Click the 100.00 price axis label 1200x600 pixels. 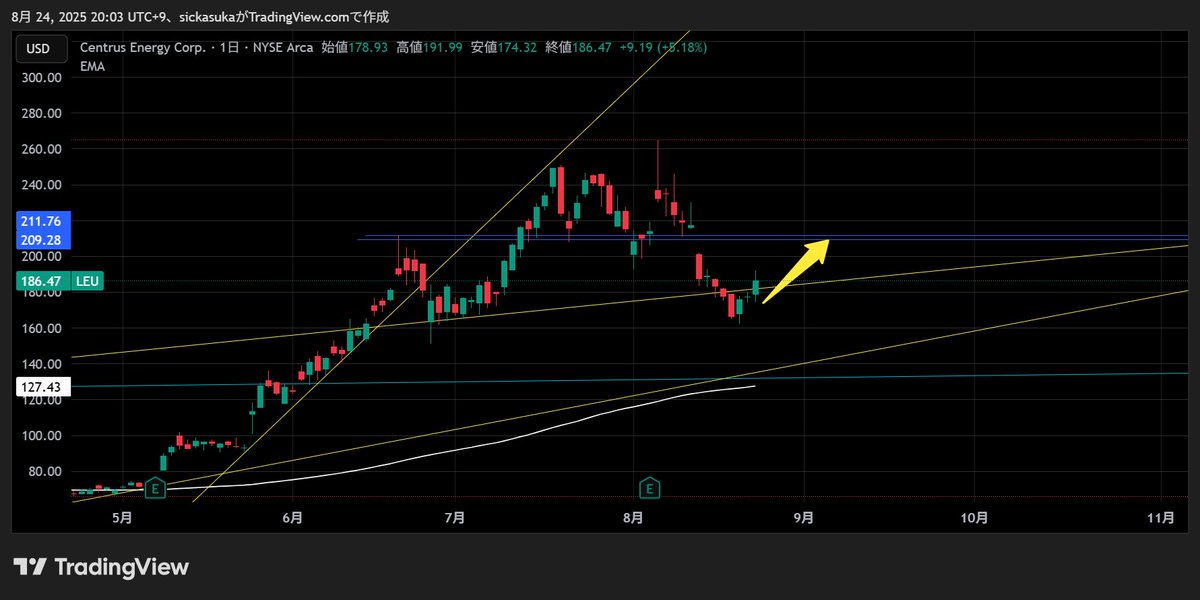coord(41,436)
